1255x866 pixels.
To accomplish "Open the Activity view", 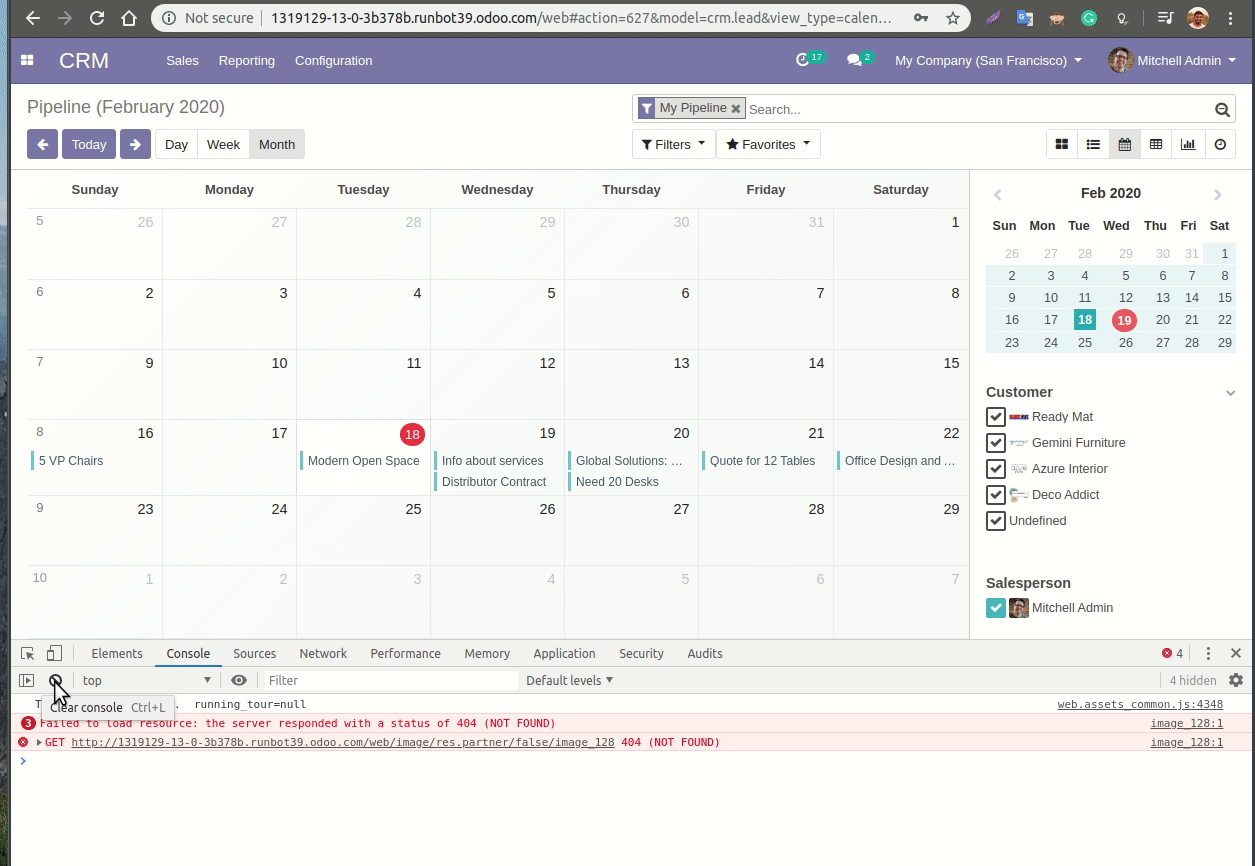I will click(1220, 144).
